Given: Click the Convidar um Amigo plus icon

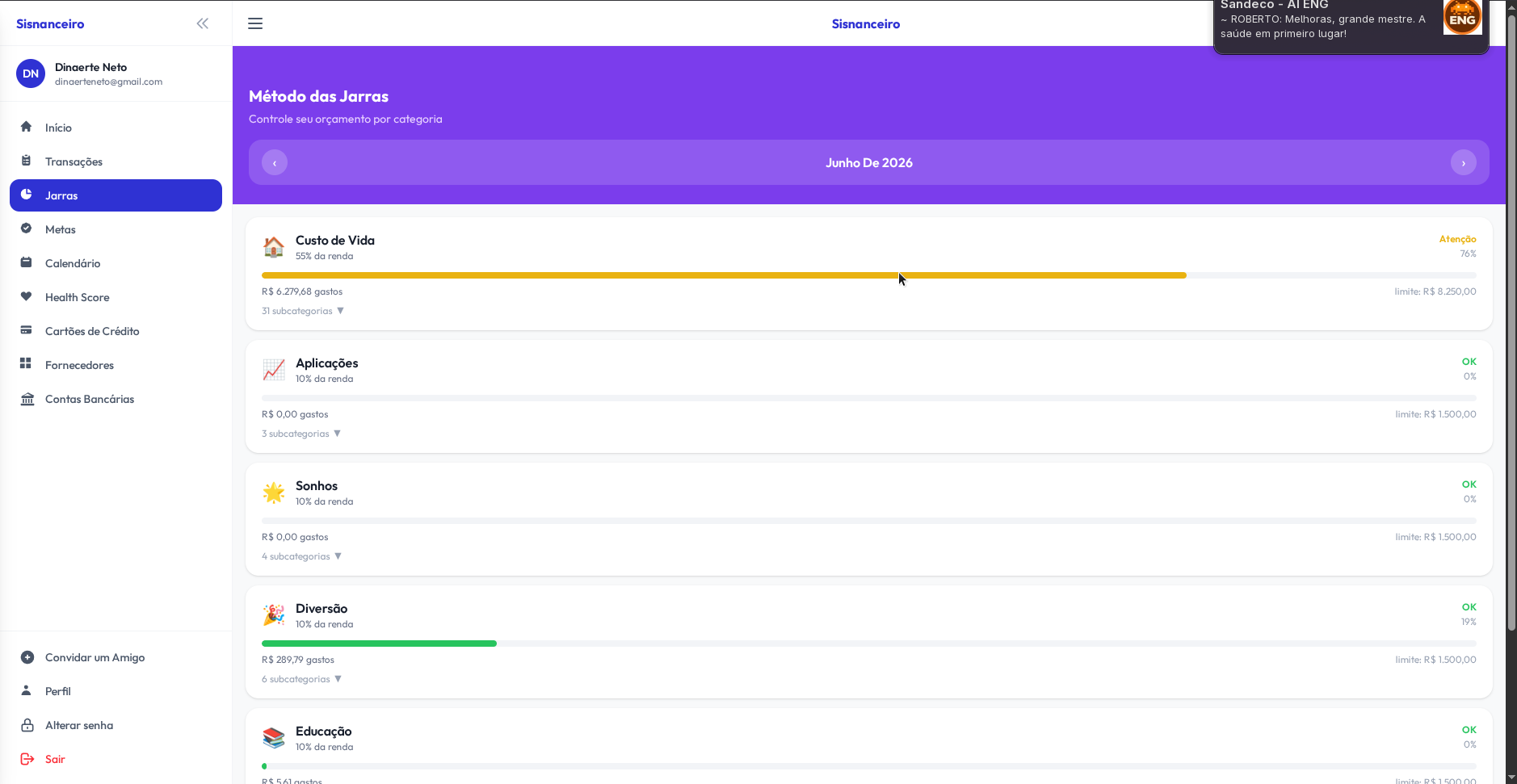Looking at the screenshot, I should pyautogui.click(x=27, y=657).
